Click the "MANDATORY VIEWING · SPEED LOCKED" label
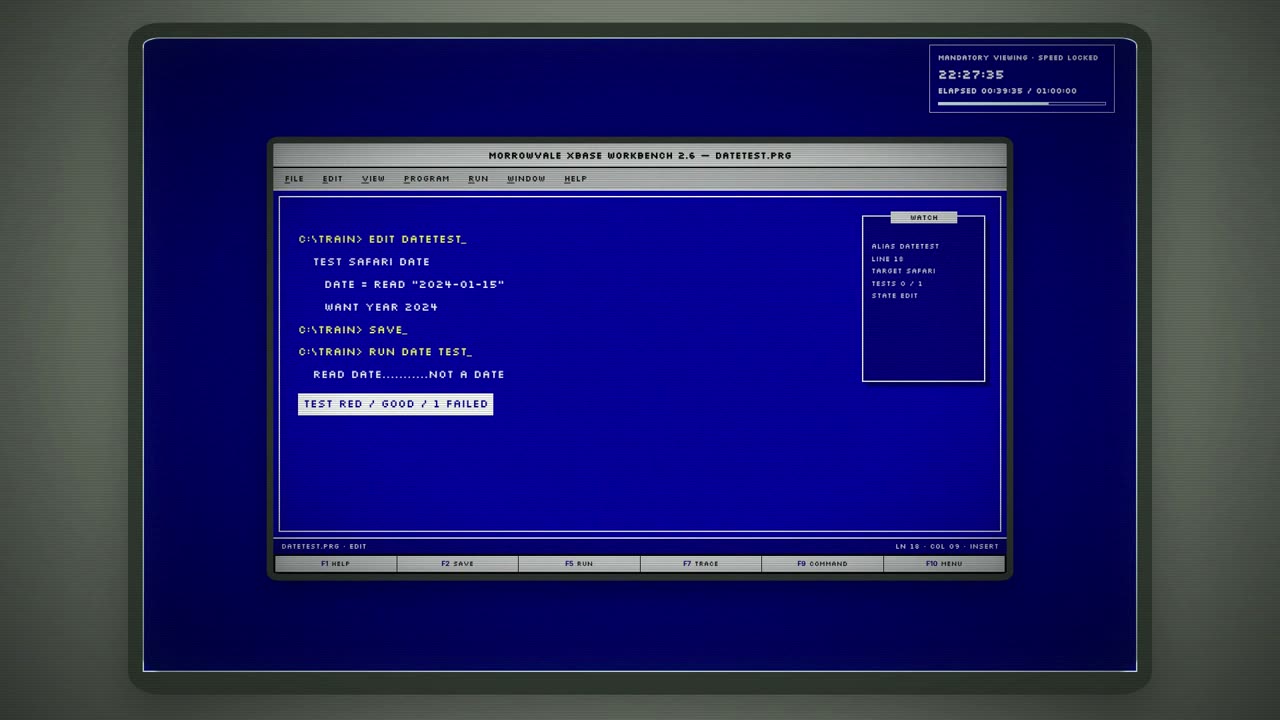1280x720 pixels. [1018, 58]
